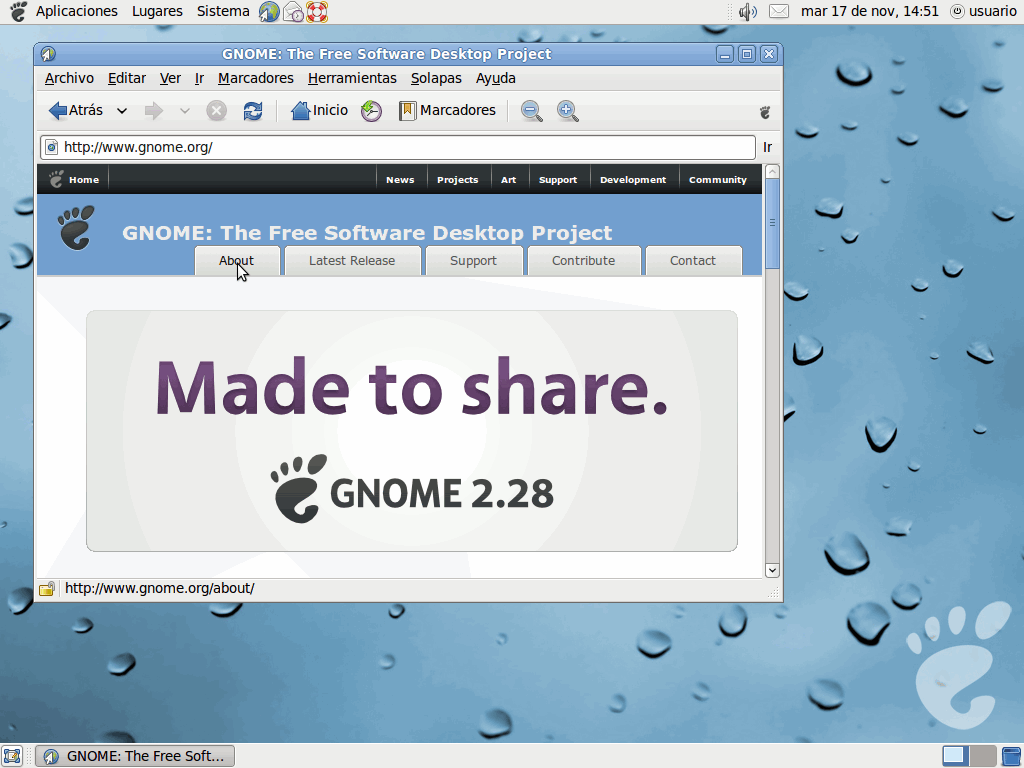Click the GNOME foot icon in the top panel
The width and height of the screenshot is (1024, 768).
pyautogui.click(x=18, y=11)
